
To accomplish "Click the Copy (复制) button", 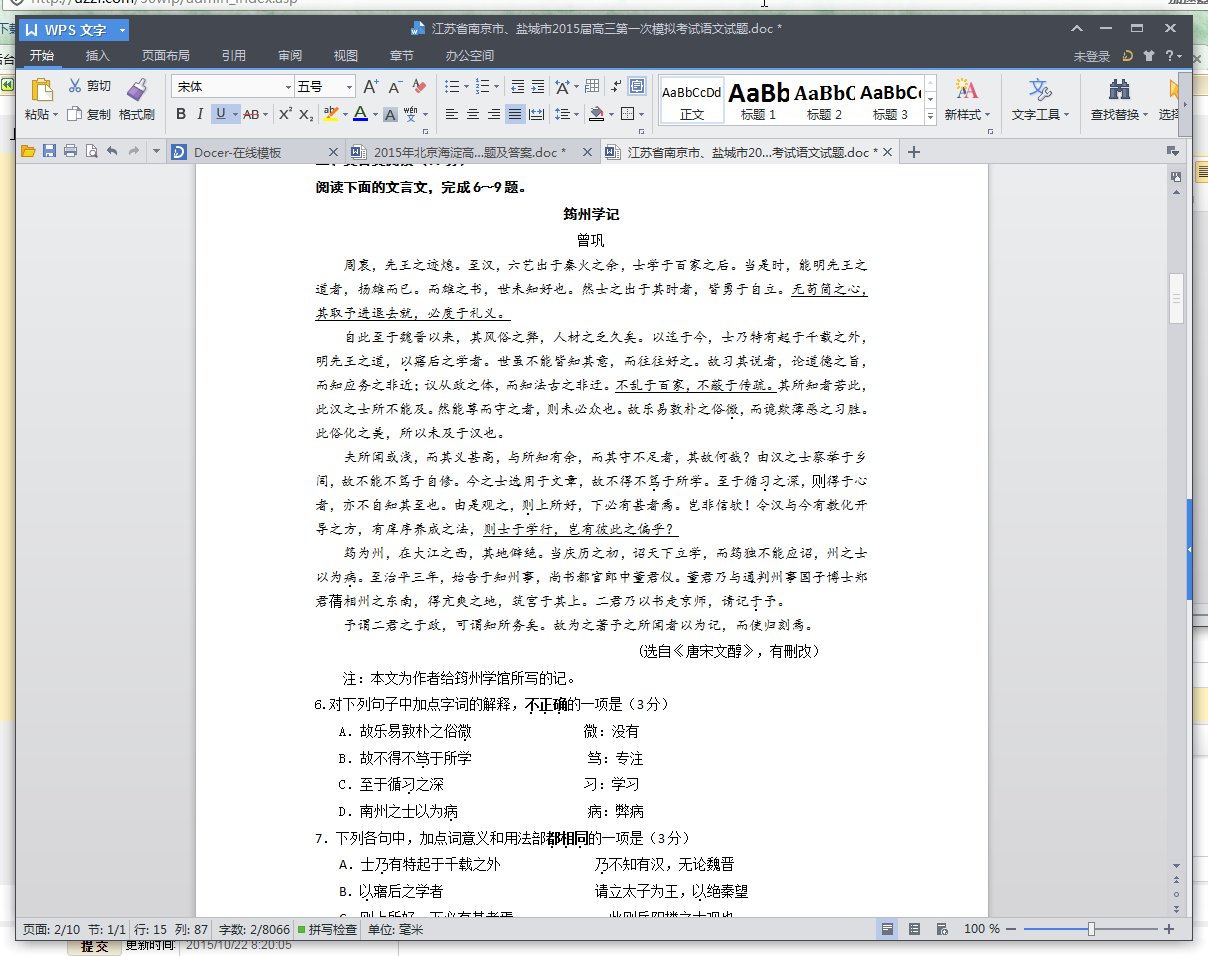I will click(89, 114).
